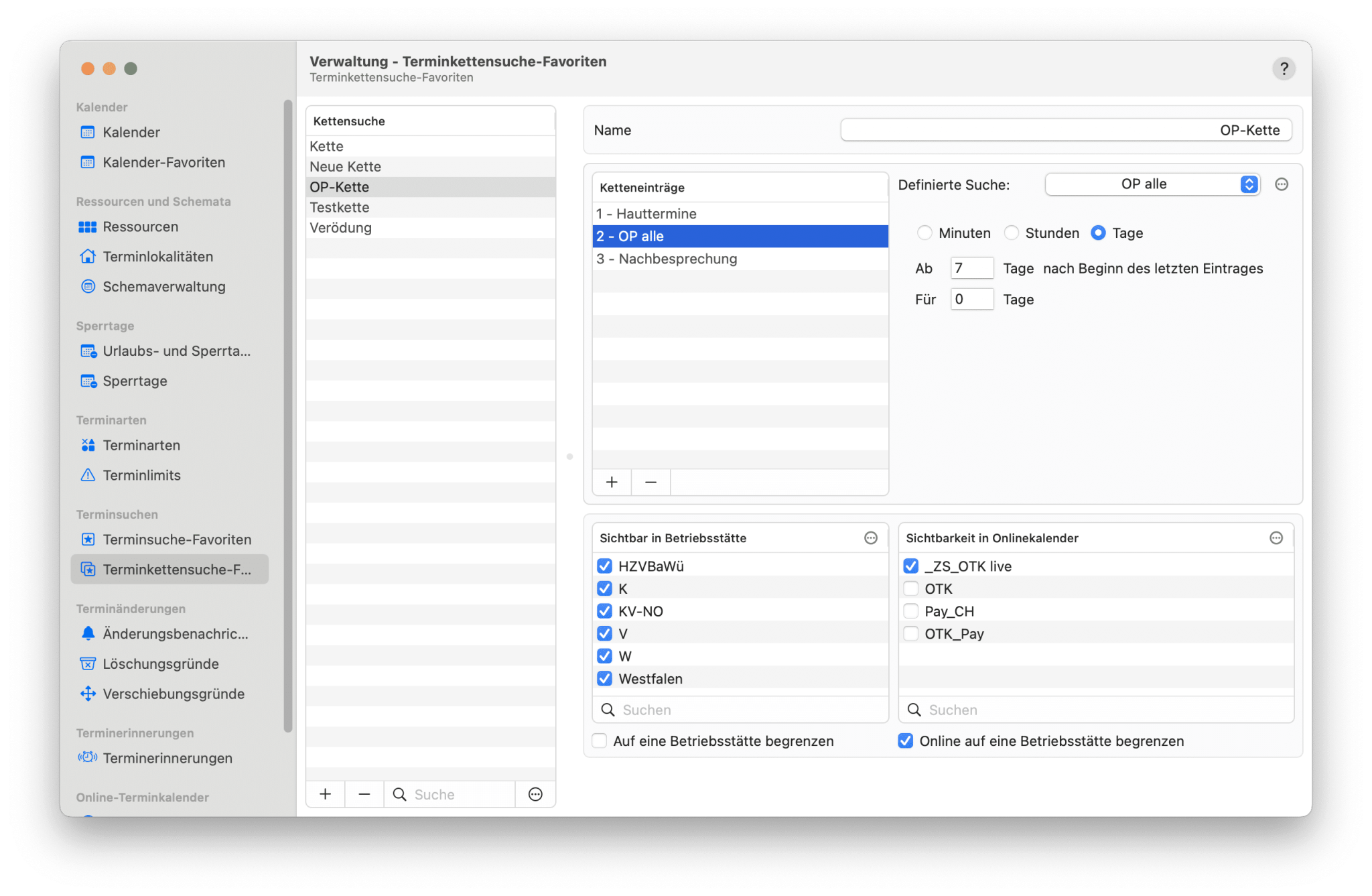Screen dimensions: 1372x896
Task: Open options menu for Sichtbarkeit in Onlinekalender
Action: (x=1276, y=538)
